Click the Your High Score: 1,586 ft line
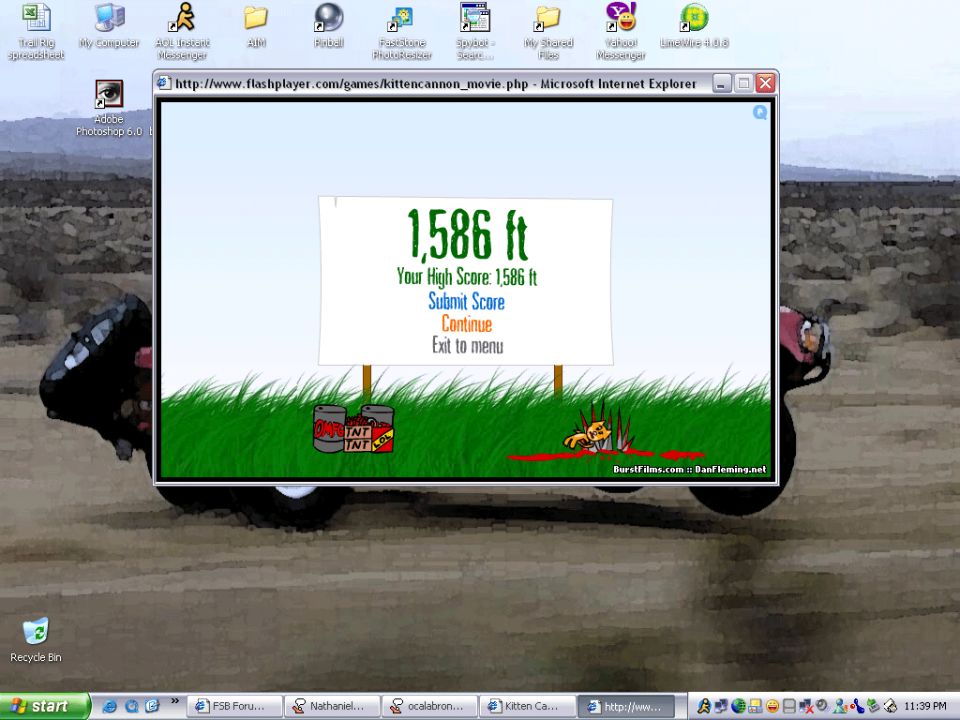The width and height of the screenshot is (960, 720). [467, 277]
